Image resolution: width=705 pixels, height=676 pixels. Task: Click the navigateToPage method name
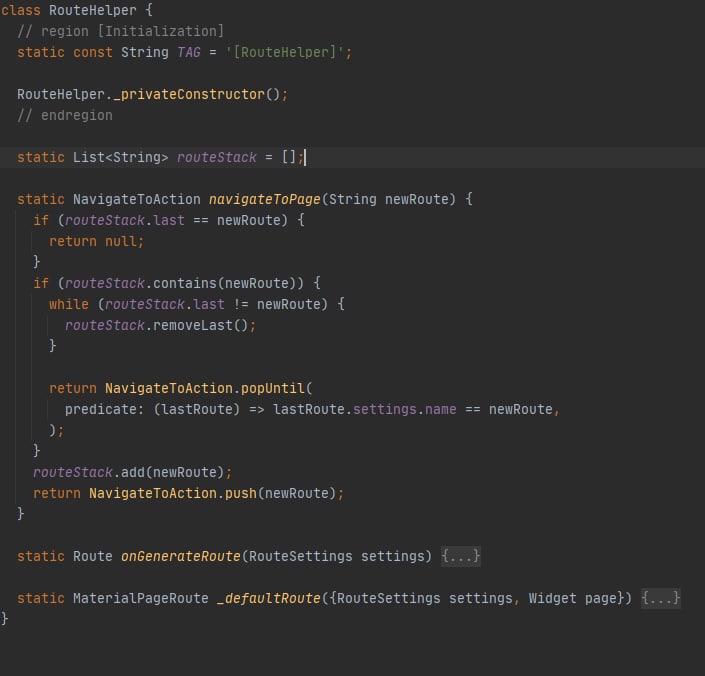coord(265,200)
